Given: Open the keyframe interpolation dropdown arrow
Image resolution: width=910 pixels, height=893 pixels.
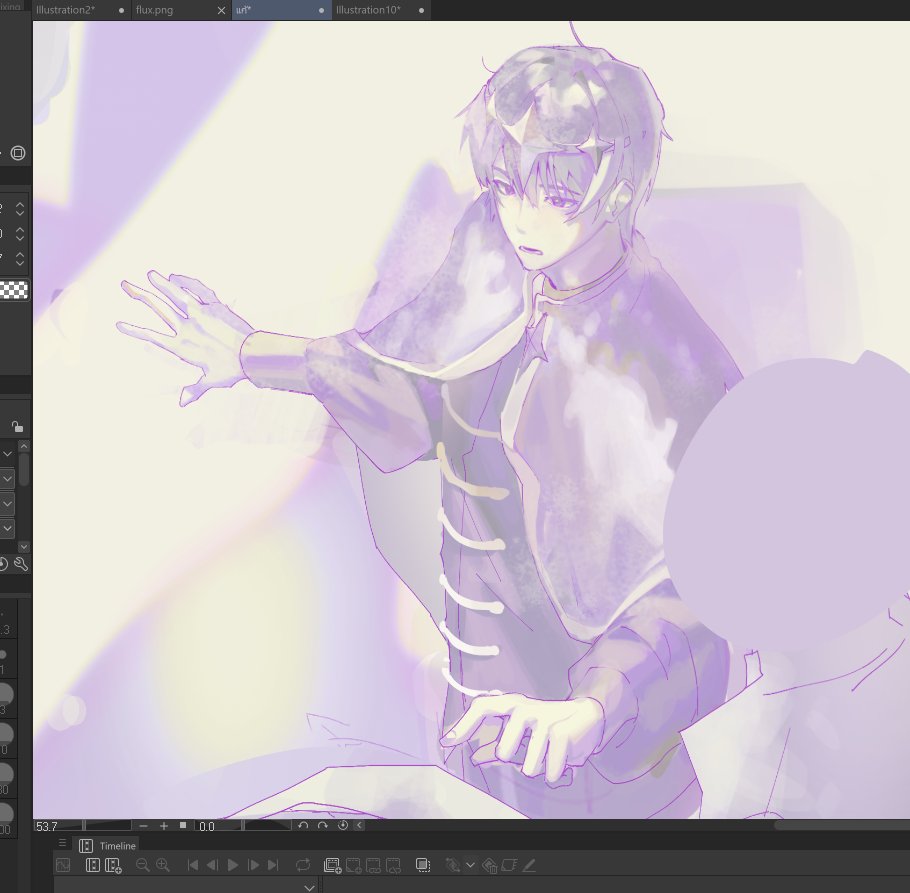Looking at the screenshot, I should click(471, 865).
